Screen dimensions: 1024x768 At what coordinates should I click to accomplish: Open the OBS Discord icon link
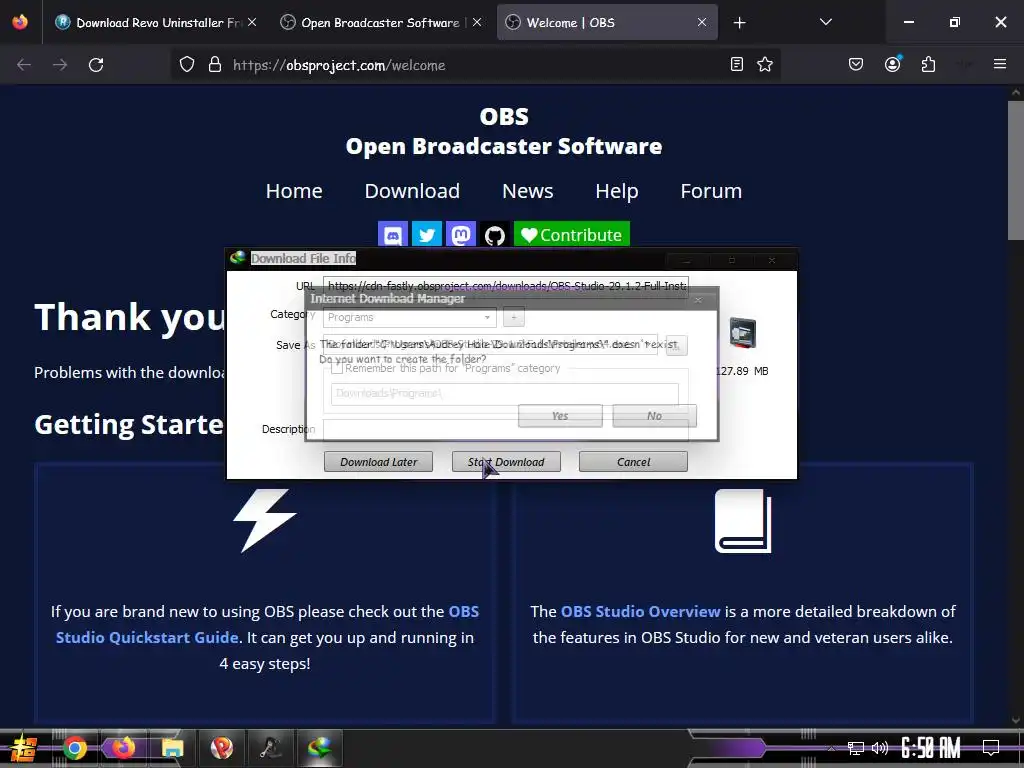(392, 234)
